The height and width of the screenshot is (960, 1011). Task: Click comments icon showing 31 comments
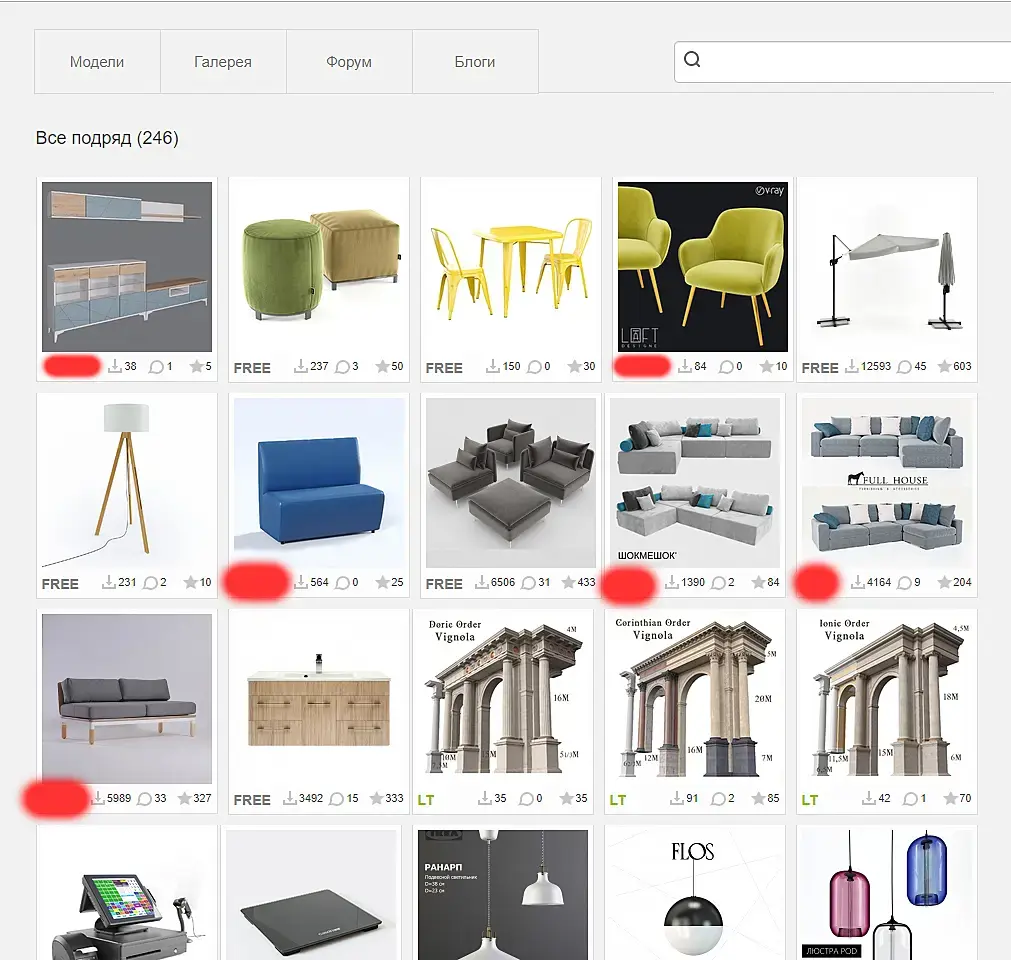click(528, 583)
